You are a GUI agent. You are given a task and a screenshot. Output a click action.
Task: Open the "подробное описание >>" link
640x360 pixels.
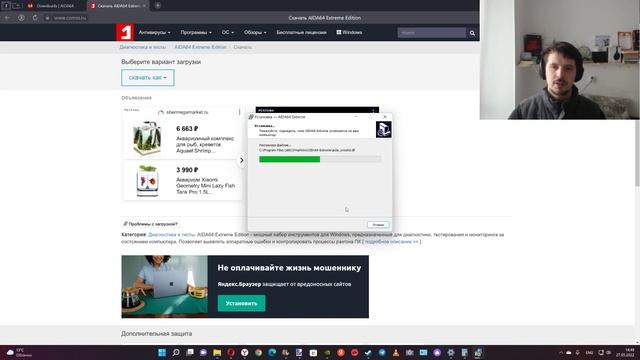coord(391,242)
